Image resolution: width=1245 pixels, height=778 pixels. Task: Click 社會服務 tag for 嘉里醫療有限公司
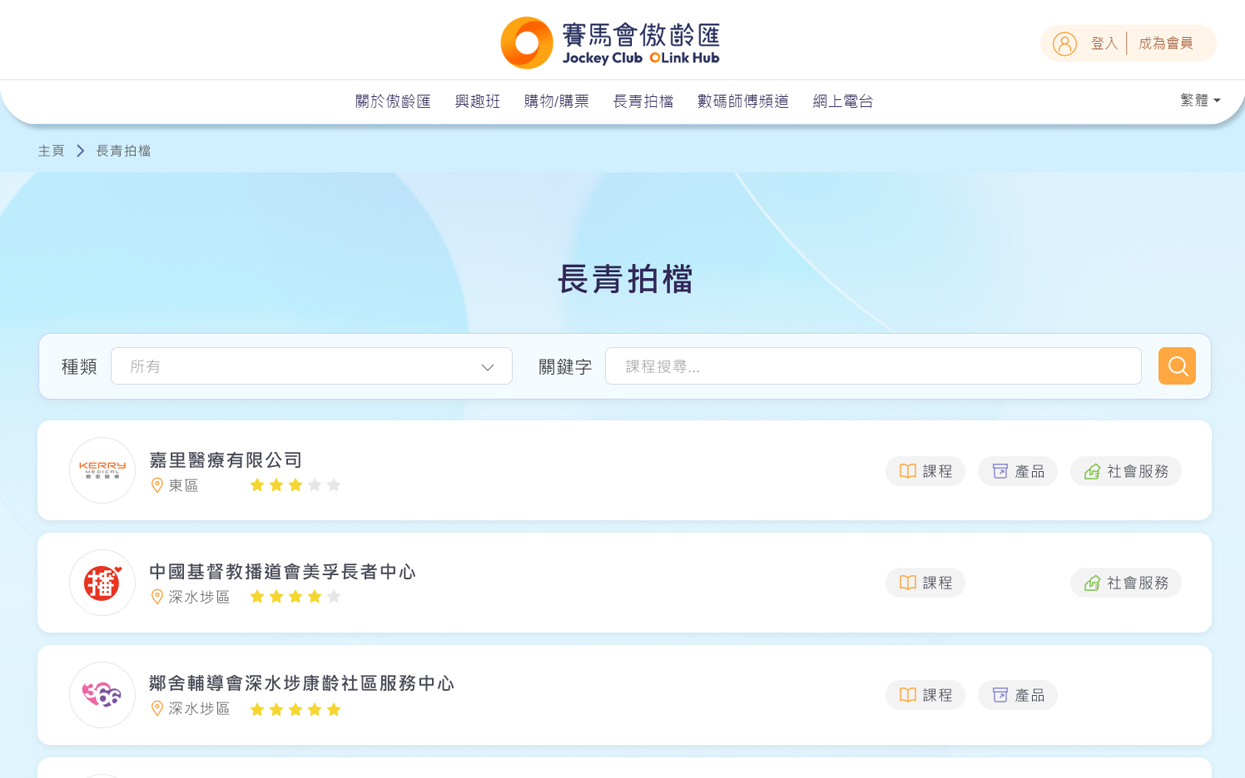click(x=1125, y=471)
